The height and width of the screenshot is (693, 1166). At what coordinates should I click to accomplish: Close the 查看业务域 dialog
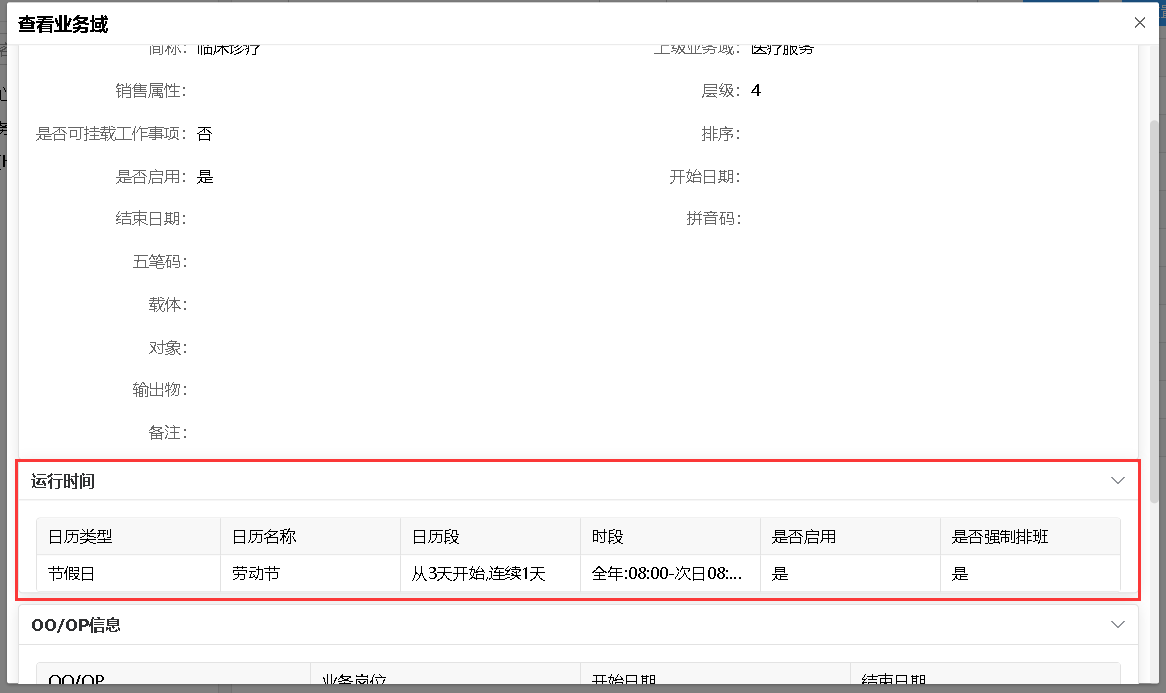pos(1139,21)
